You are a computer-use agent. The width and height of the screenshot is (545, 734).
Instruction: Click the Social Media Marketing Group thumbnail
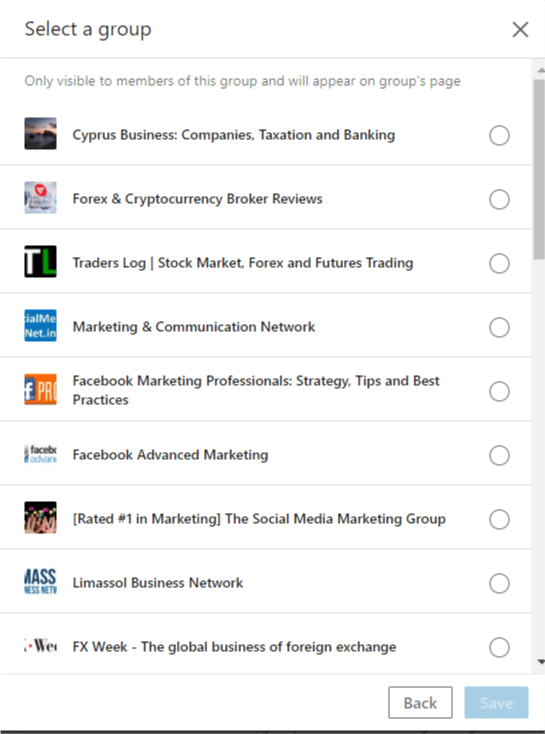pyautogui.click(x=41, y=518)
